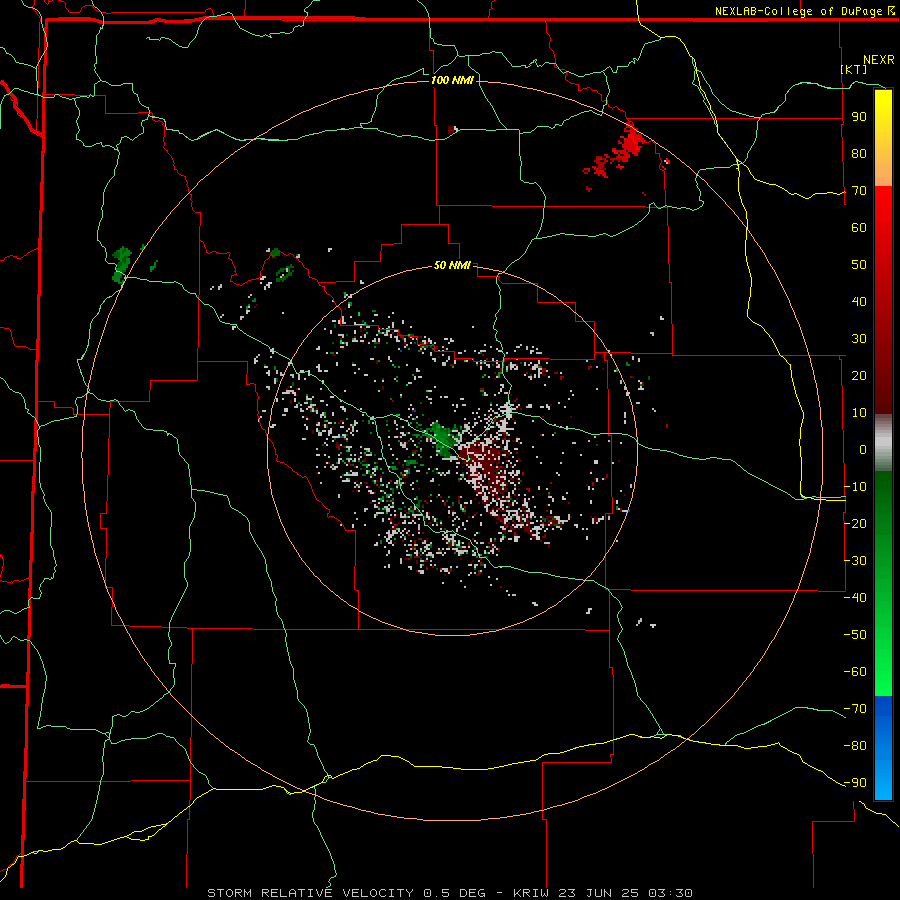
Task: Click the [KT] units label
Action: (854, 69)
